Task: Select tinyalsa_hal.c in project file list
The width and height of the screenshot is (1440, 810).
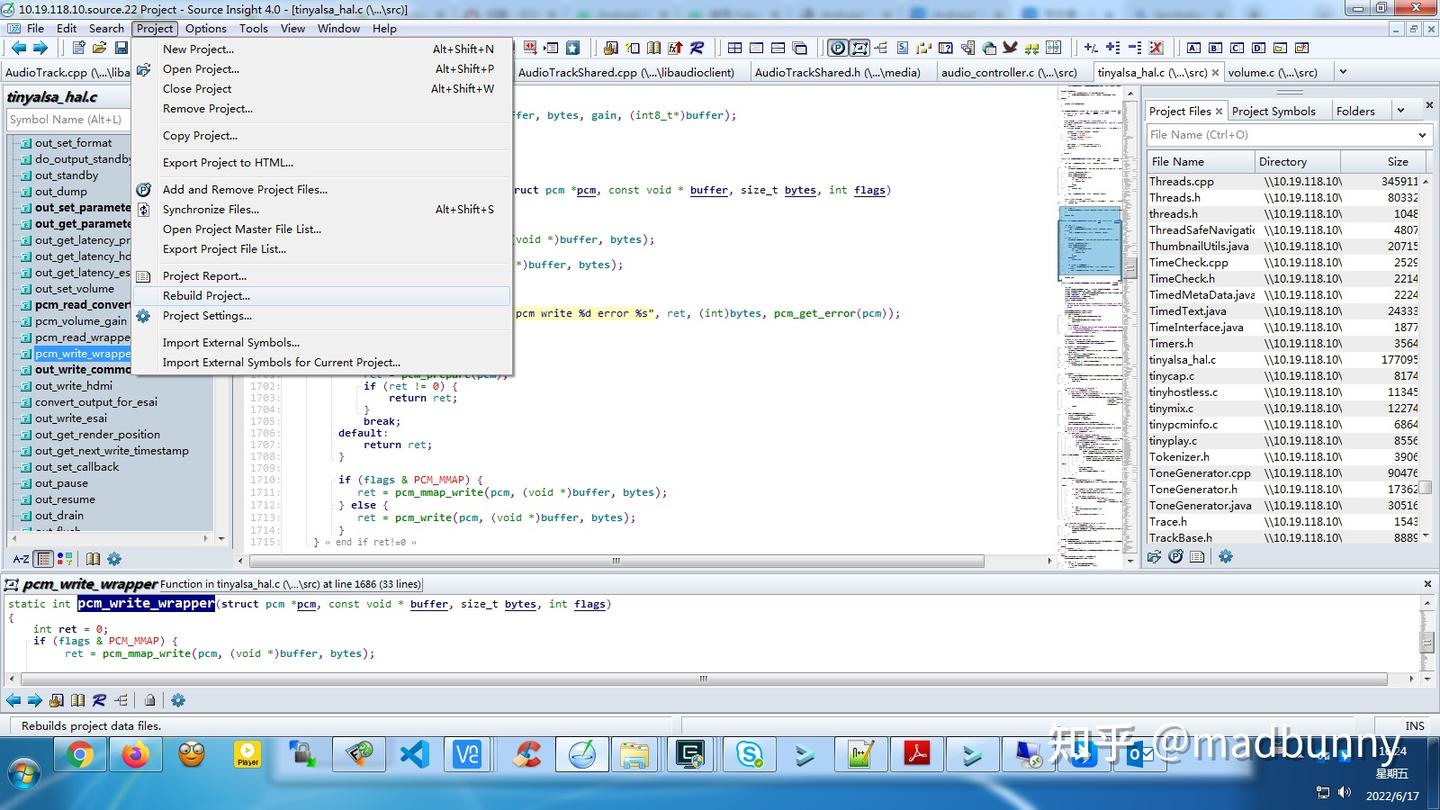Action: 1182,360
